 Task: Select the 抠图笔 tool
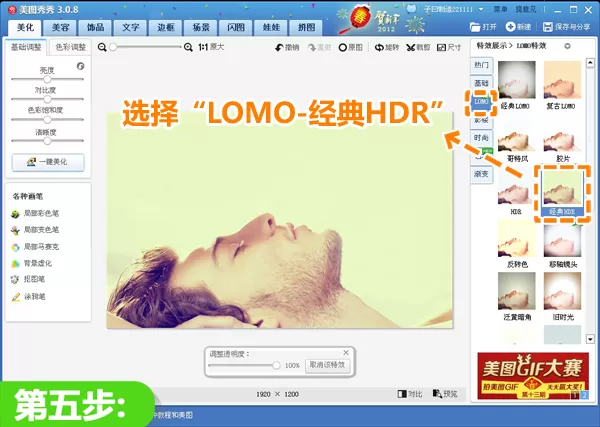(28, 279)
